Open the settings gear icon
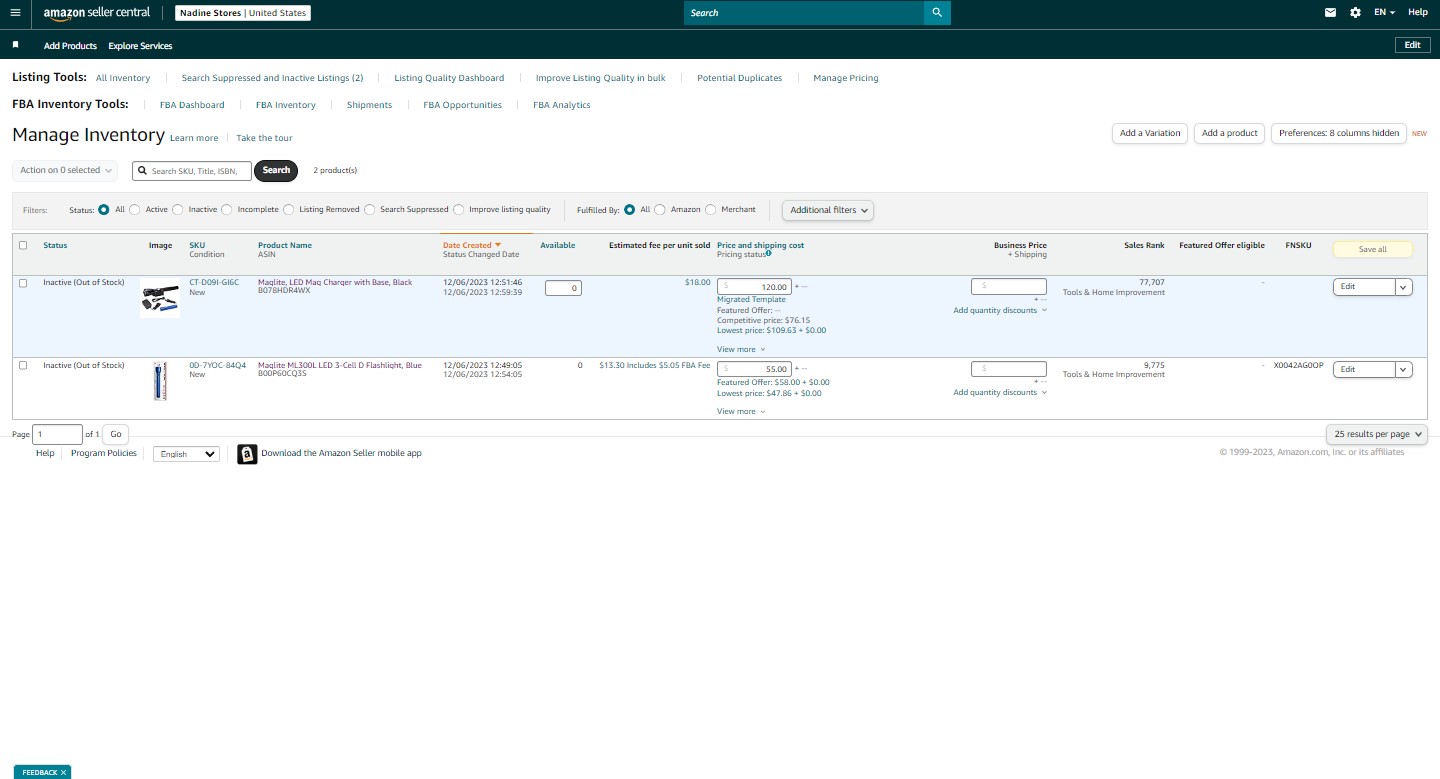 [x=1355, y=13]
